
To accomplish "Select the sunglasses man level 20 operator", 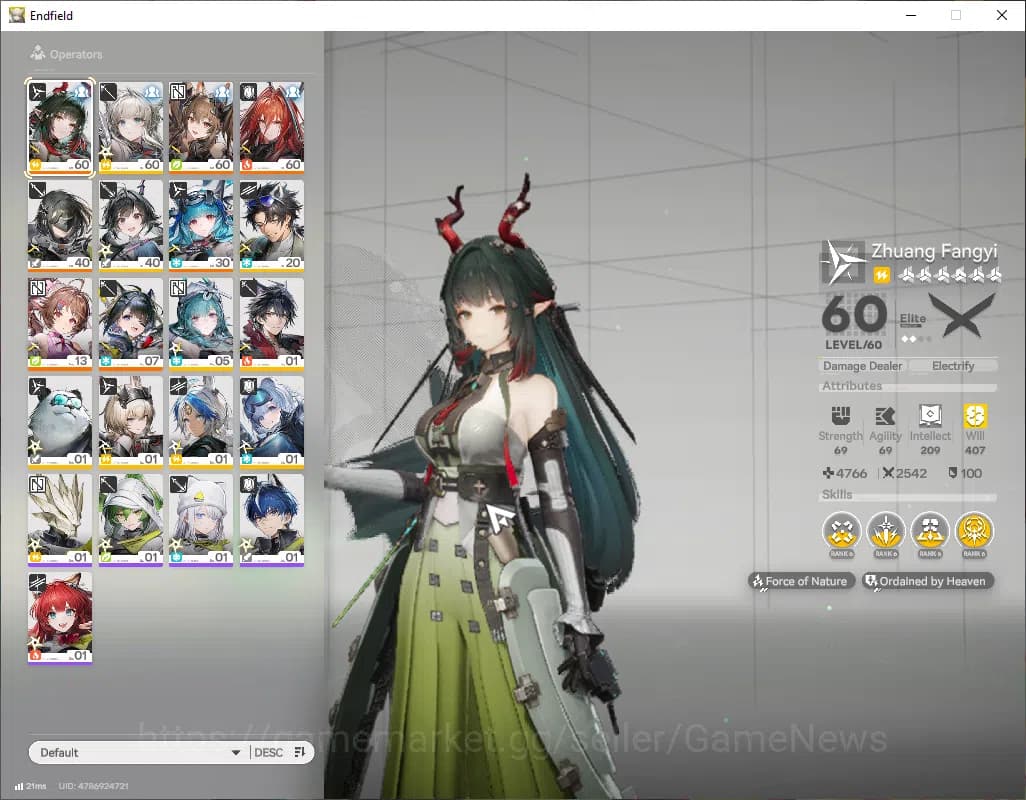I will point(272,226).
